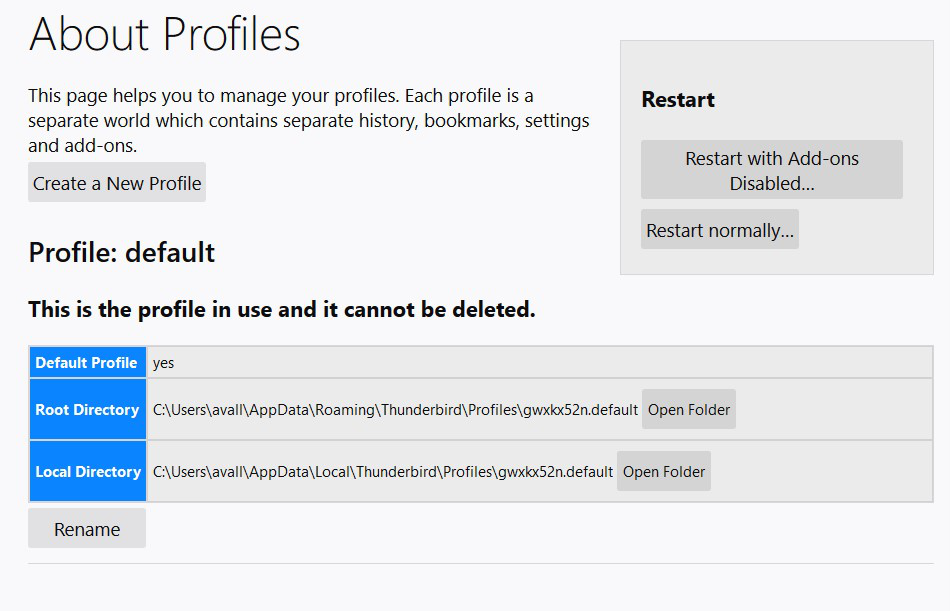
Task: Click the profile description paragraph
Action: [308, 121]
